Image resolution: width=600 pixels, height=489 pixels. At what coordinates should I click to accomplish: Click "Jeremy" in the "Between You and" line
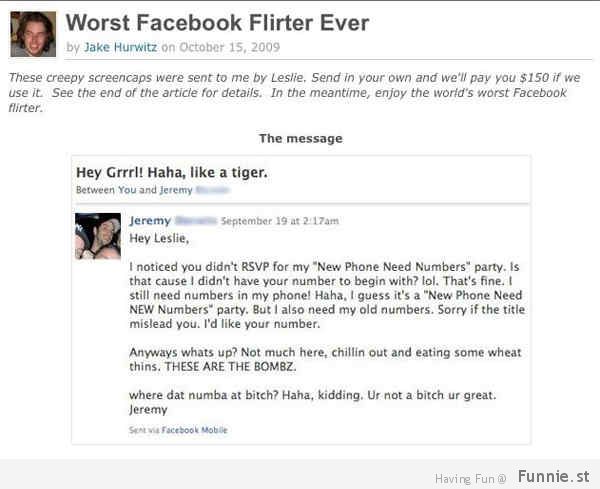tap(176, 190)
